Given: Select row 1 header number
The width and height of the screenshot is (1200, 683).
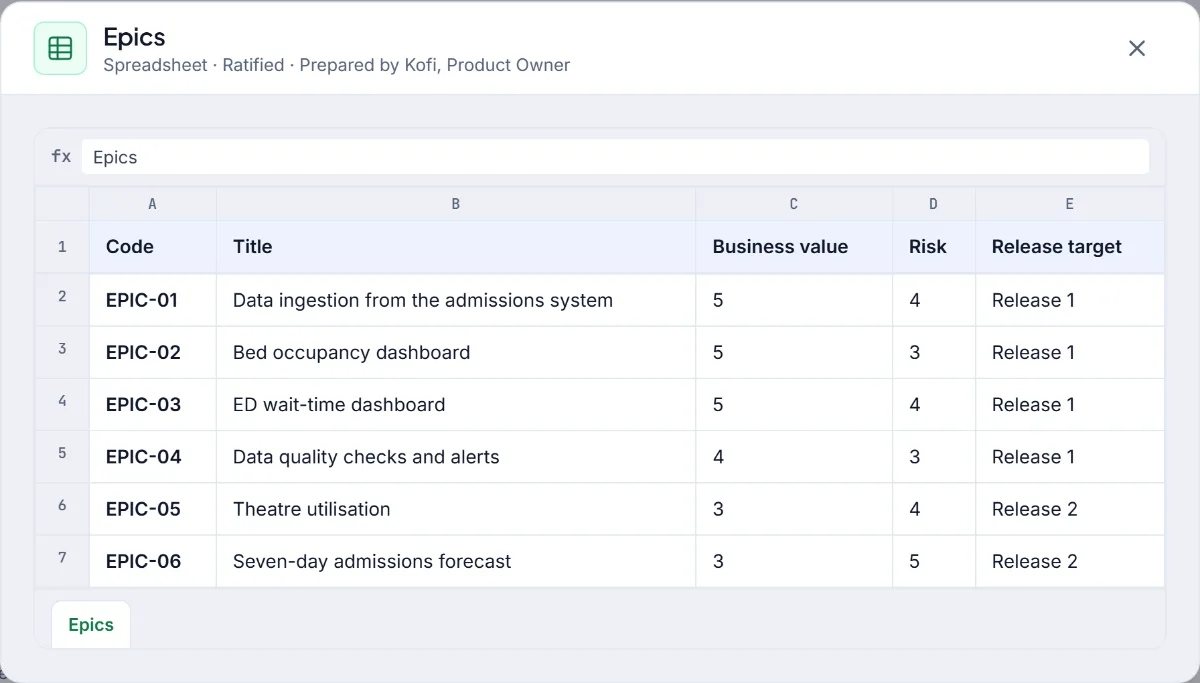Looking at the screenshot, I should tap(62, 247).
